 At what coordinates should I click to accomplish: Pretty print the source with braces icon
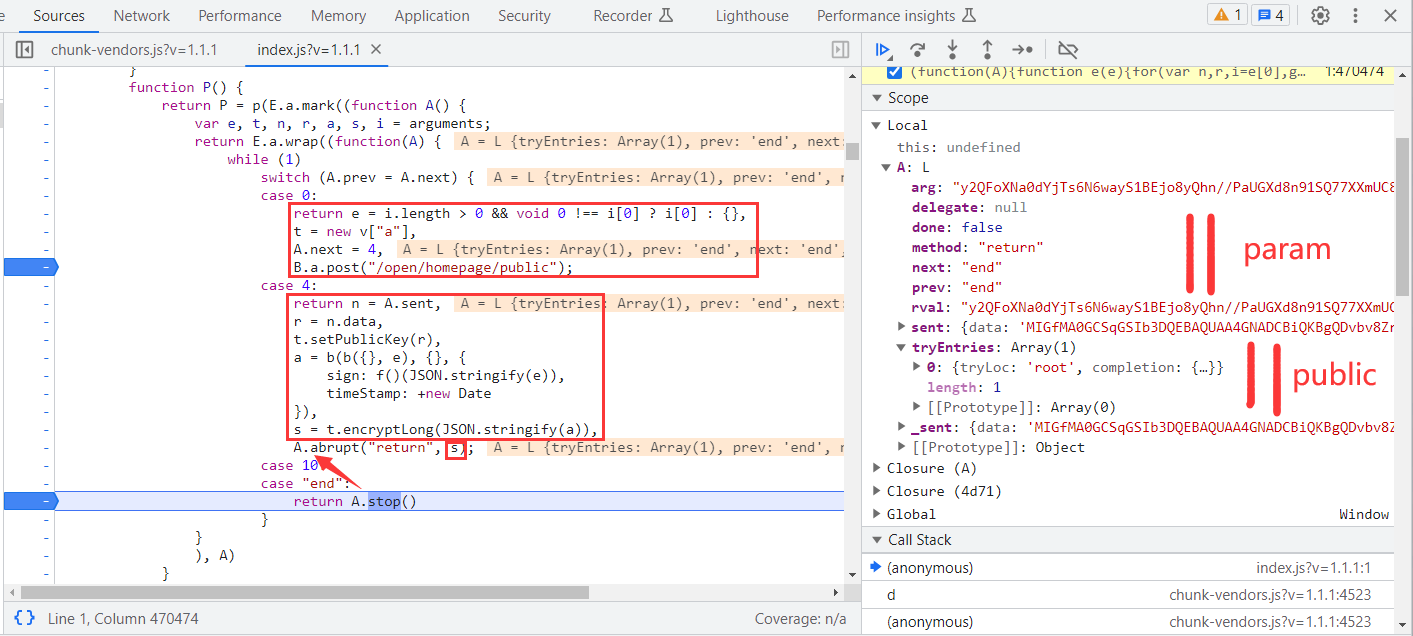point(26,619)
